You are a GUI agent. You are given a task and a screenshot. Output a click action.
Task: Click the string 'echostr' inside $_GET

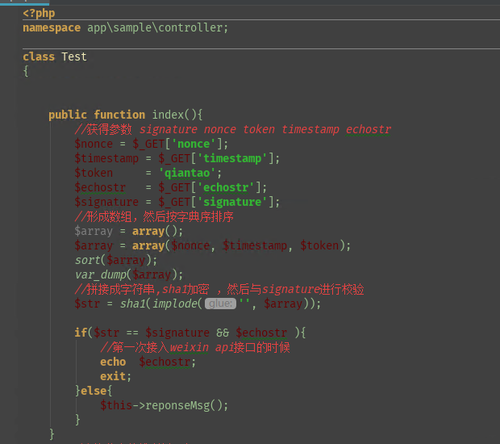click(226, 187)
